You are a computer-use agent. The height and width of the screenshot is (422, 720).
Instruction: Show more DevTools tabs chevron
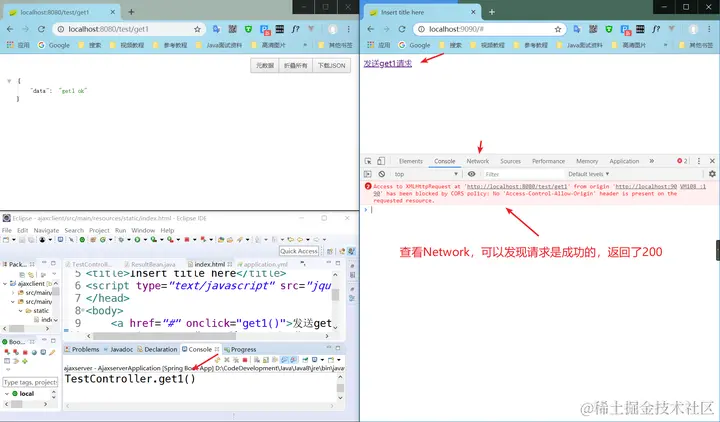(652, 161)
